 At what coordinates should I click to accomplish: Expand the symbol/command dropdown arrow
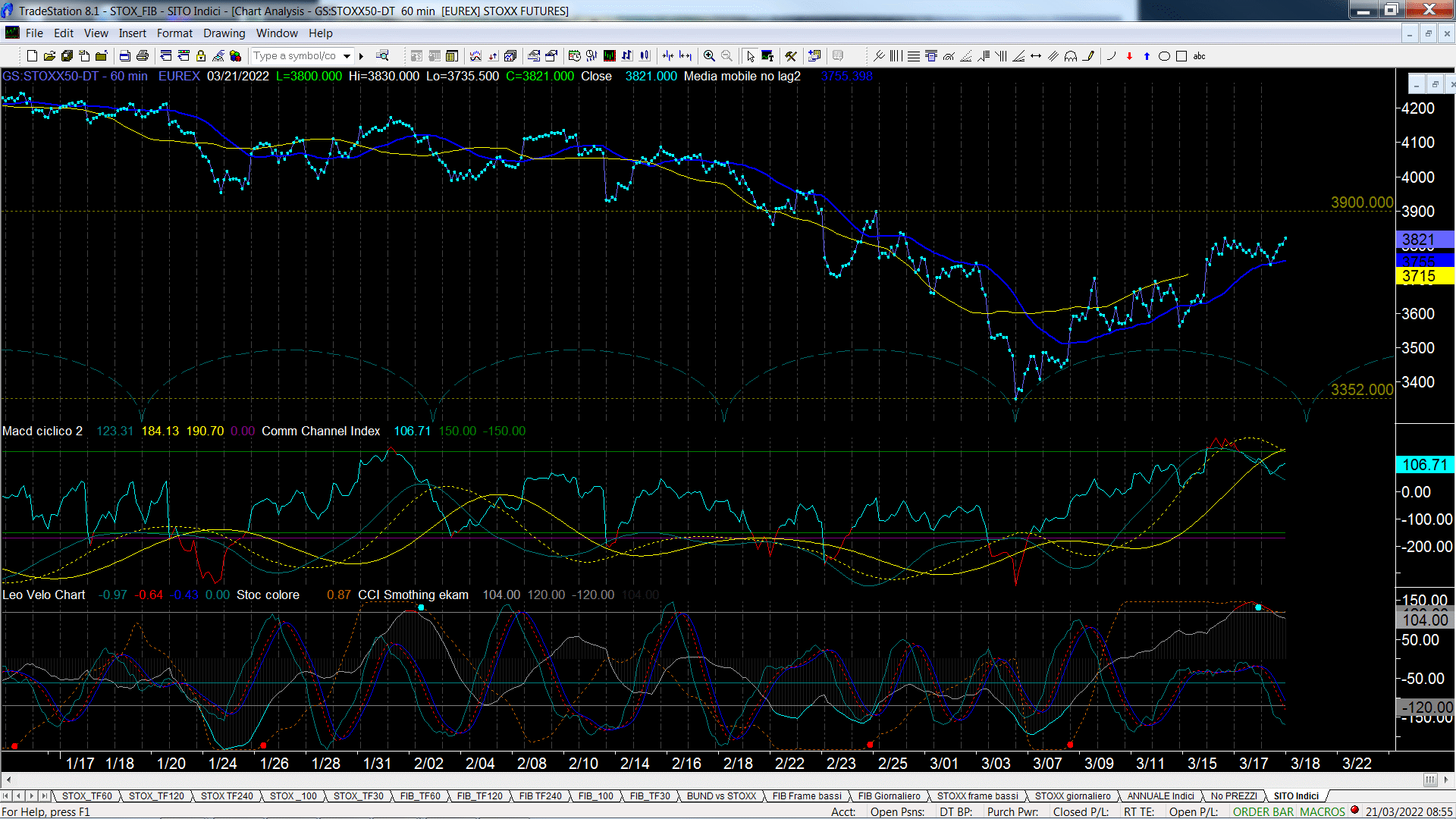(347, 55)
